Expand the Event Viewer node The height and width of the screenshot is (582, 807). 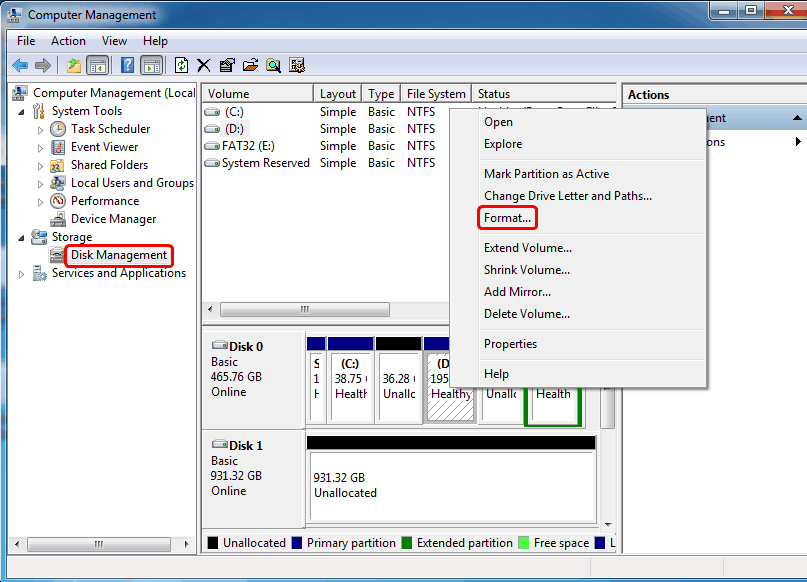pos(40,148)
